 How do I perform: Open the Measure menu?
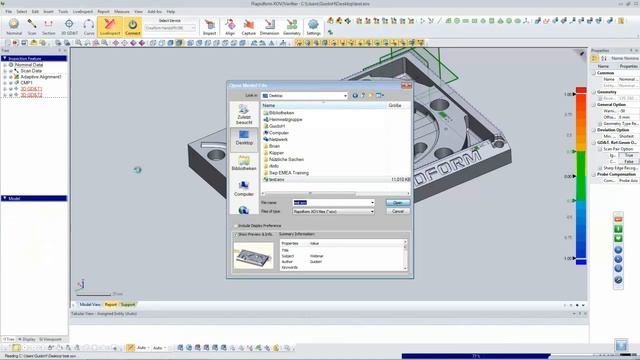tap(121, 11)
